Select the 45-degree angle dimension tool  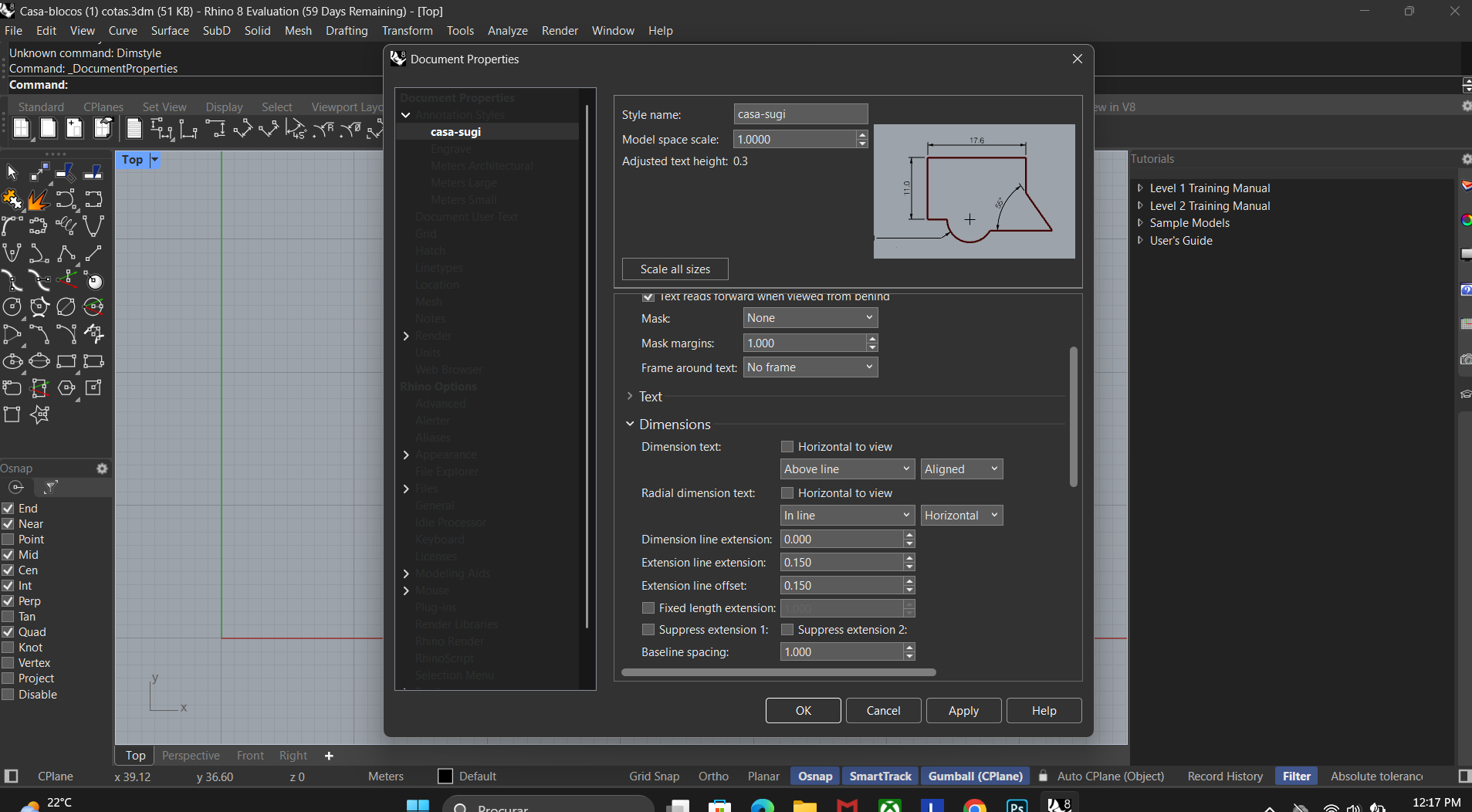pos(295,129)
